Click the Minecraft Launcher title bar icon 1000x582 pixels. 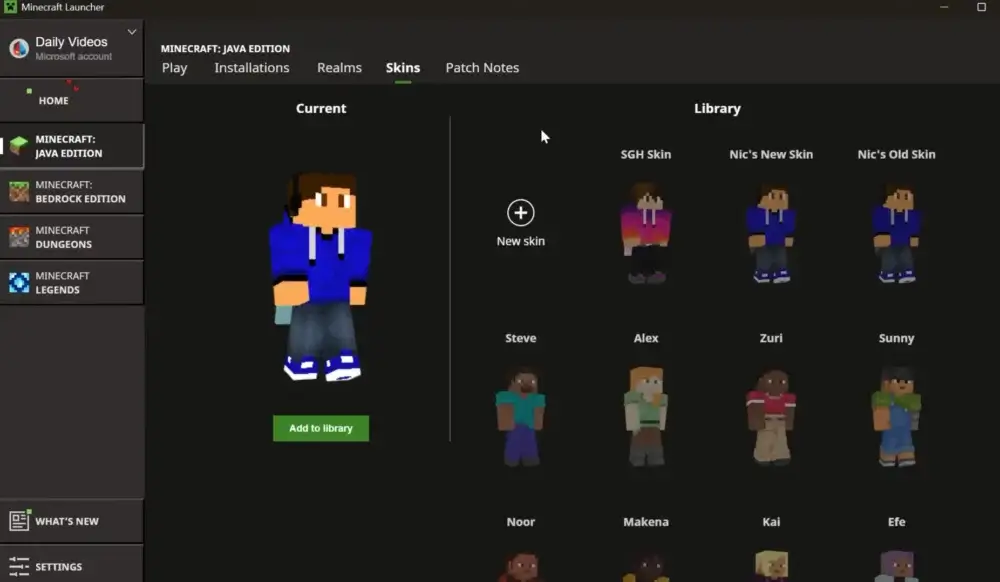(x=10, y=7)
